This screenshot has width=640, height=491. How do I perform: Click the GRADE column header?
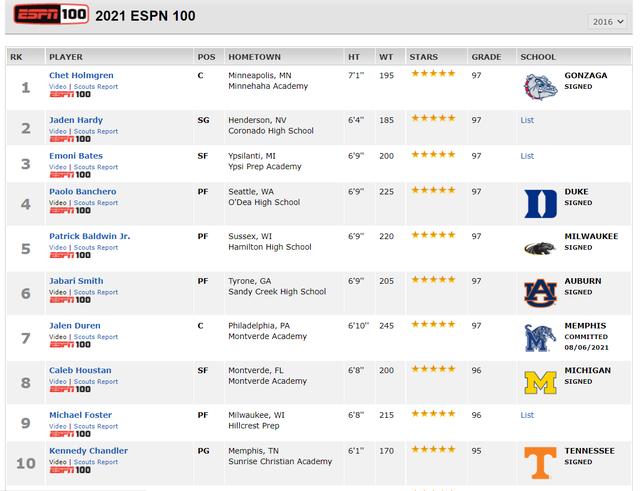tap(486, 57)
